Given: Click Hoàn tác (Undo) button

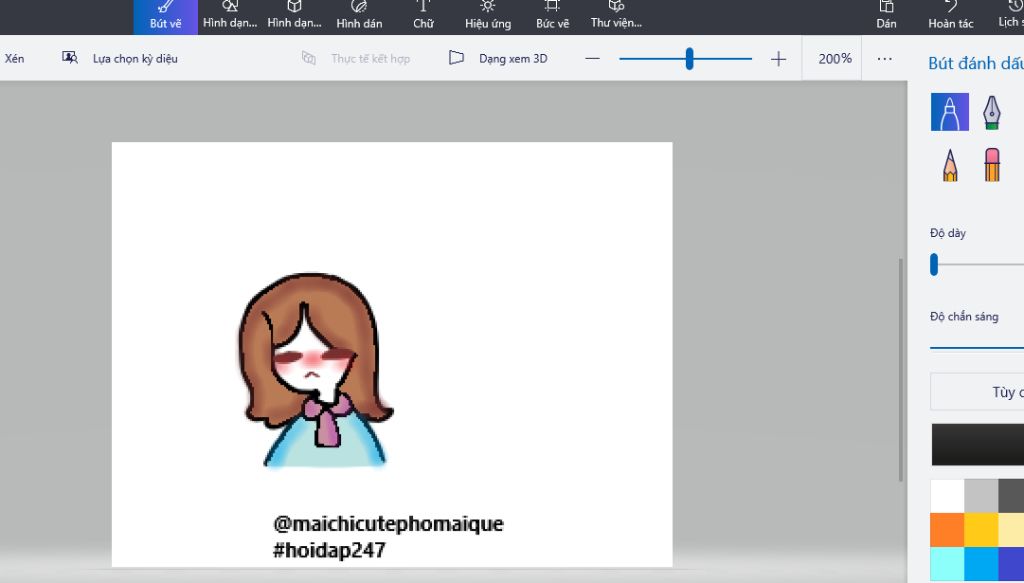Looking at the screenshot, I should [x=951, y=17].
